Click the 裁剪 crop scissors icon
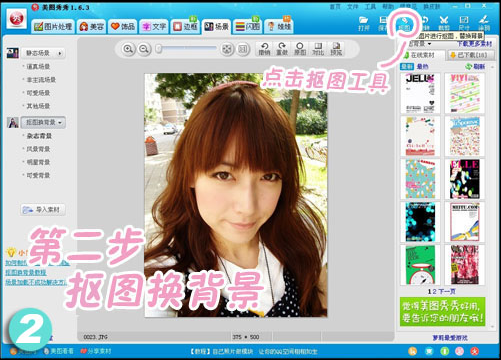This screenshot has height=360, width=501. tap(444, 24)
